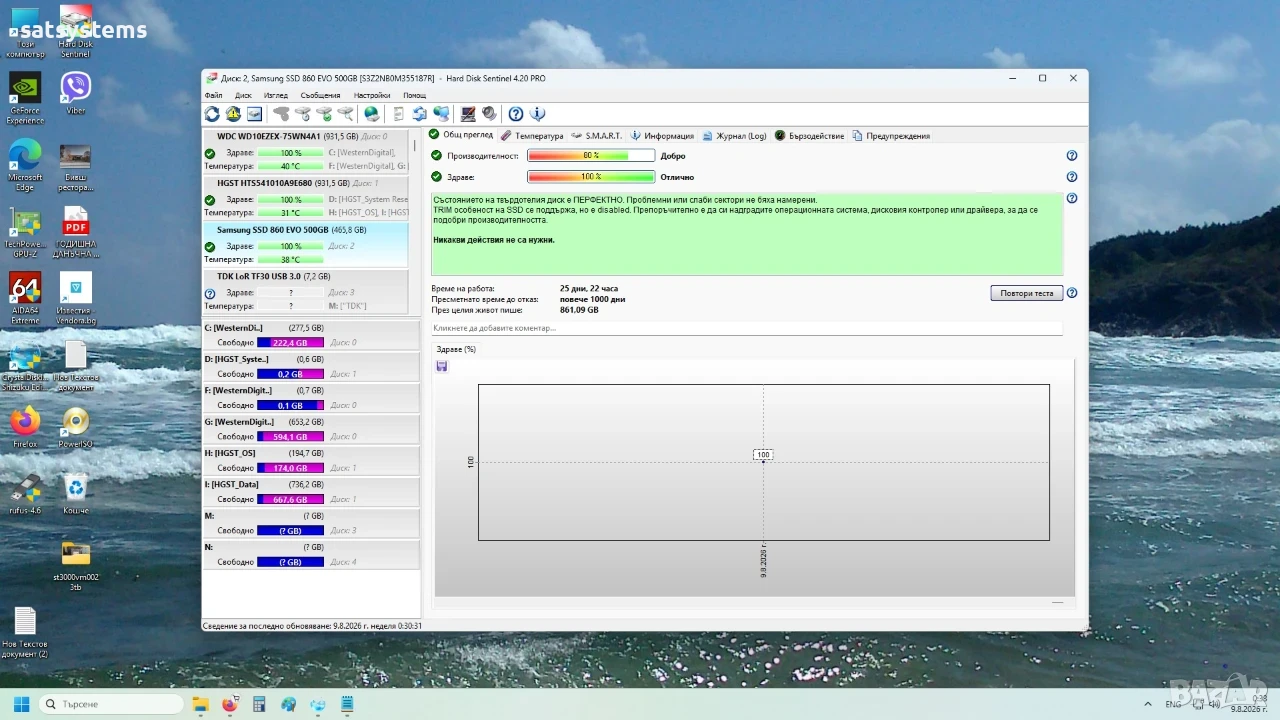The image size is (1280, 720).
Task: Switch to the Информация tab
Action: click(x=662, y=136)
